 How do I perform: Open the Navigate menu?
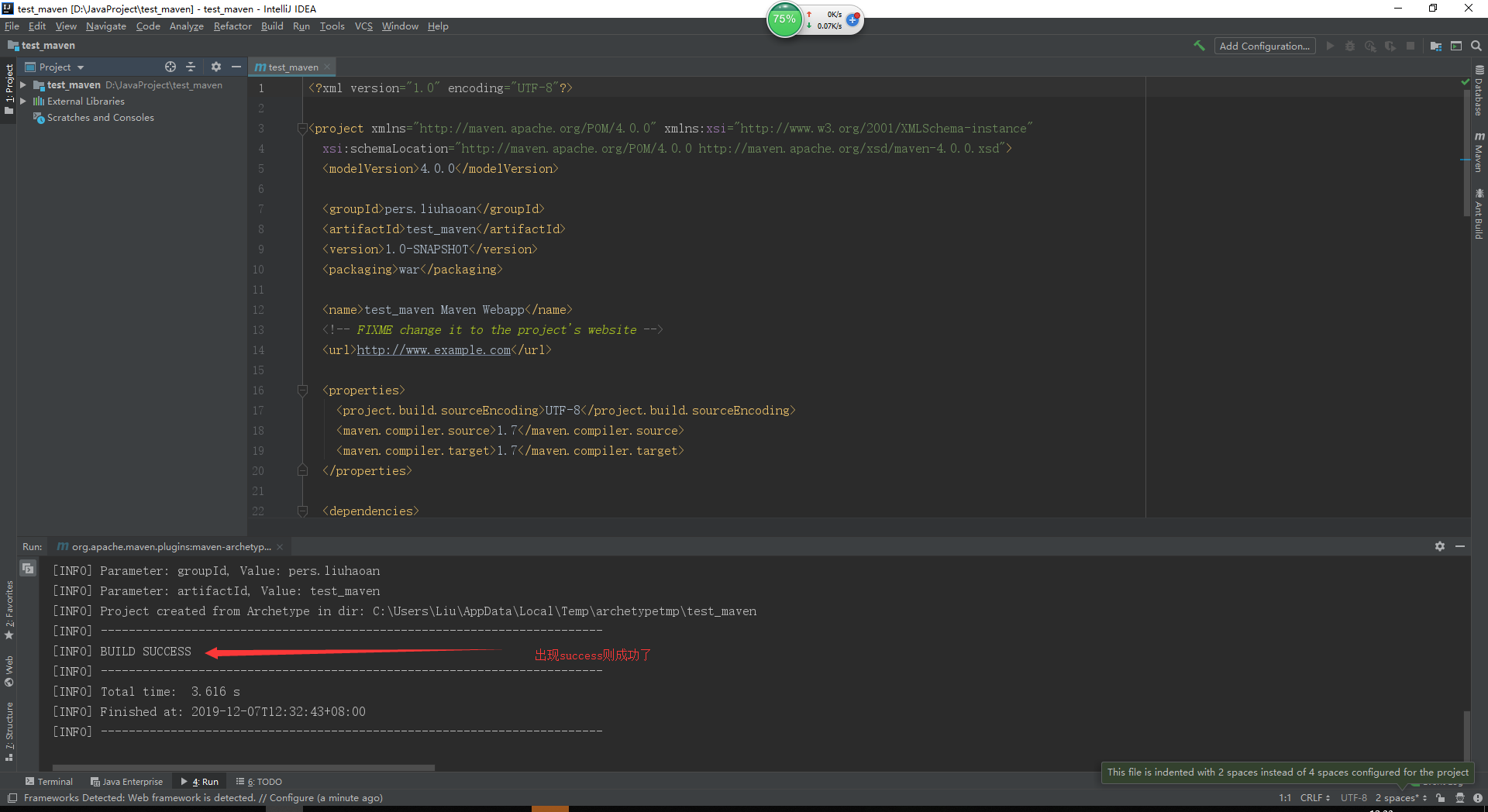[x=106, y=26]
